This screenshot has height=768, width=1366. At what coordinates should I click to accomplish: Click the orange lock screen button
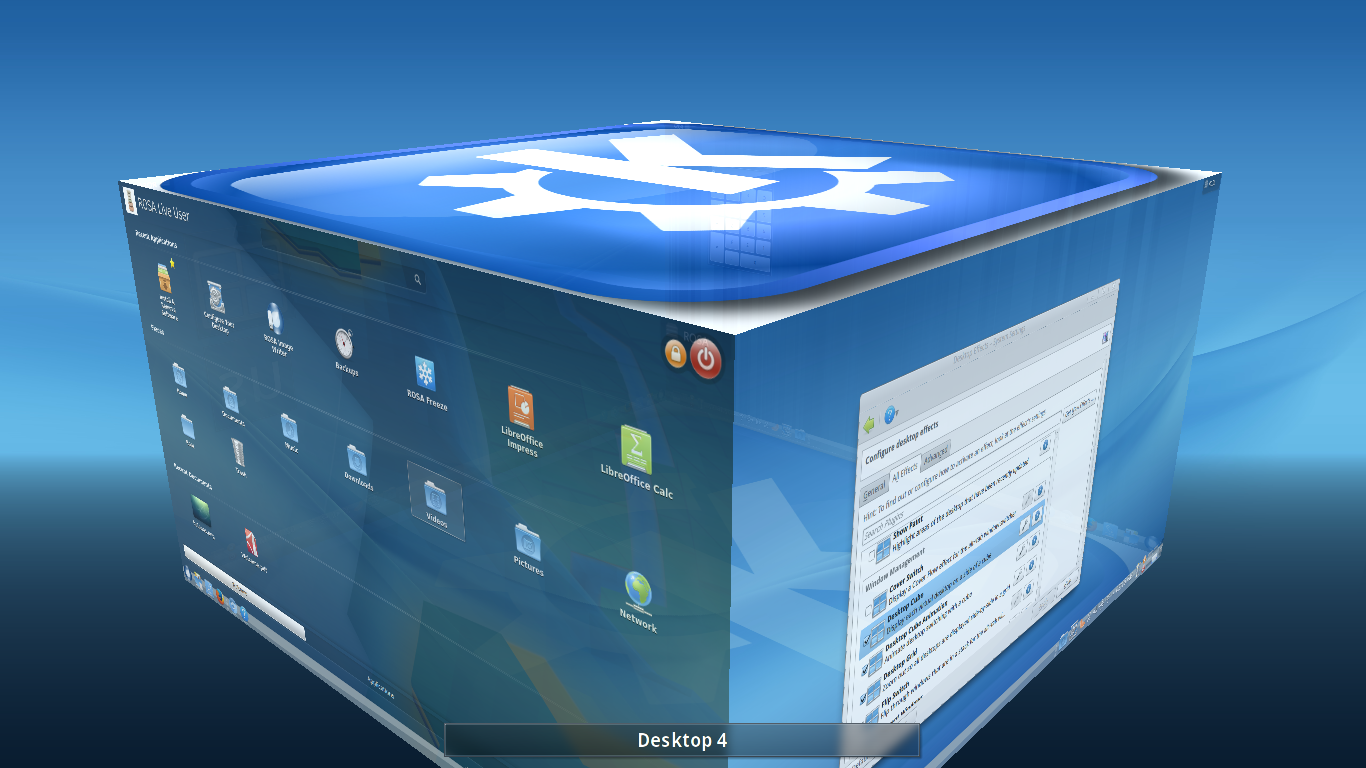pyautogui.click(x=676, y=354)
